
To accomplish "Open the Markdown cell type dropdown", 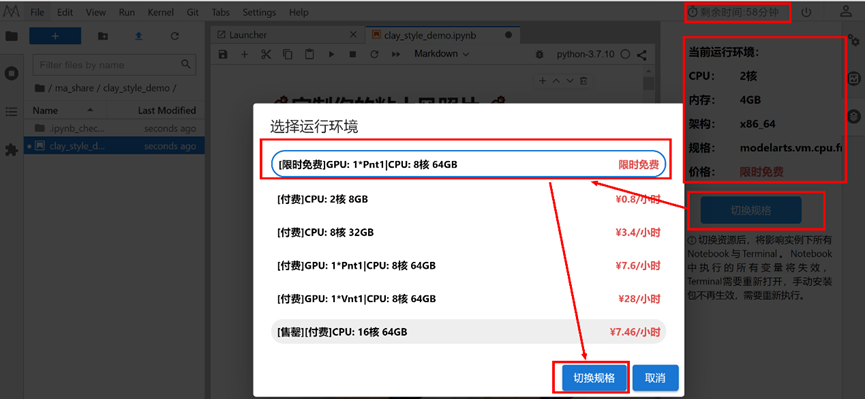I will pyautogui.click(x=441, y=54).
